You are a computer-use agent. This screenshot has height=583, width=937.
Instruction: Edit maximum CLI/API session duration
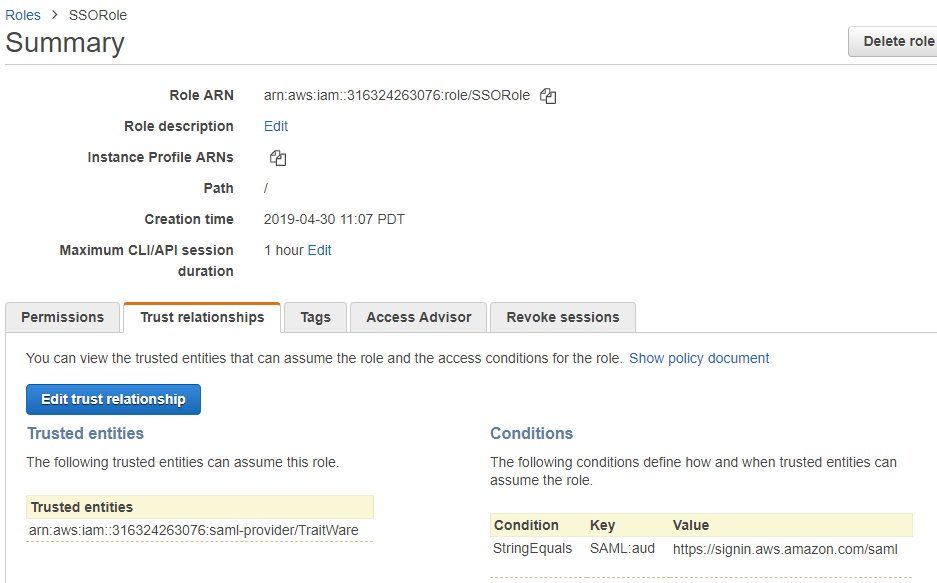[x=320, y=250]
